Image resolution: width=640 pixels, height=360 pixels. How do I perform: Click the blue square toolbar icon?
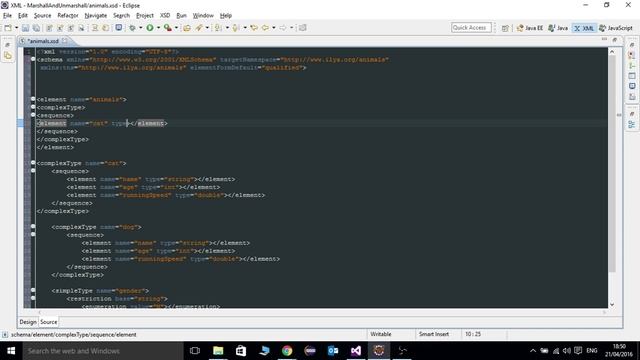119,27
